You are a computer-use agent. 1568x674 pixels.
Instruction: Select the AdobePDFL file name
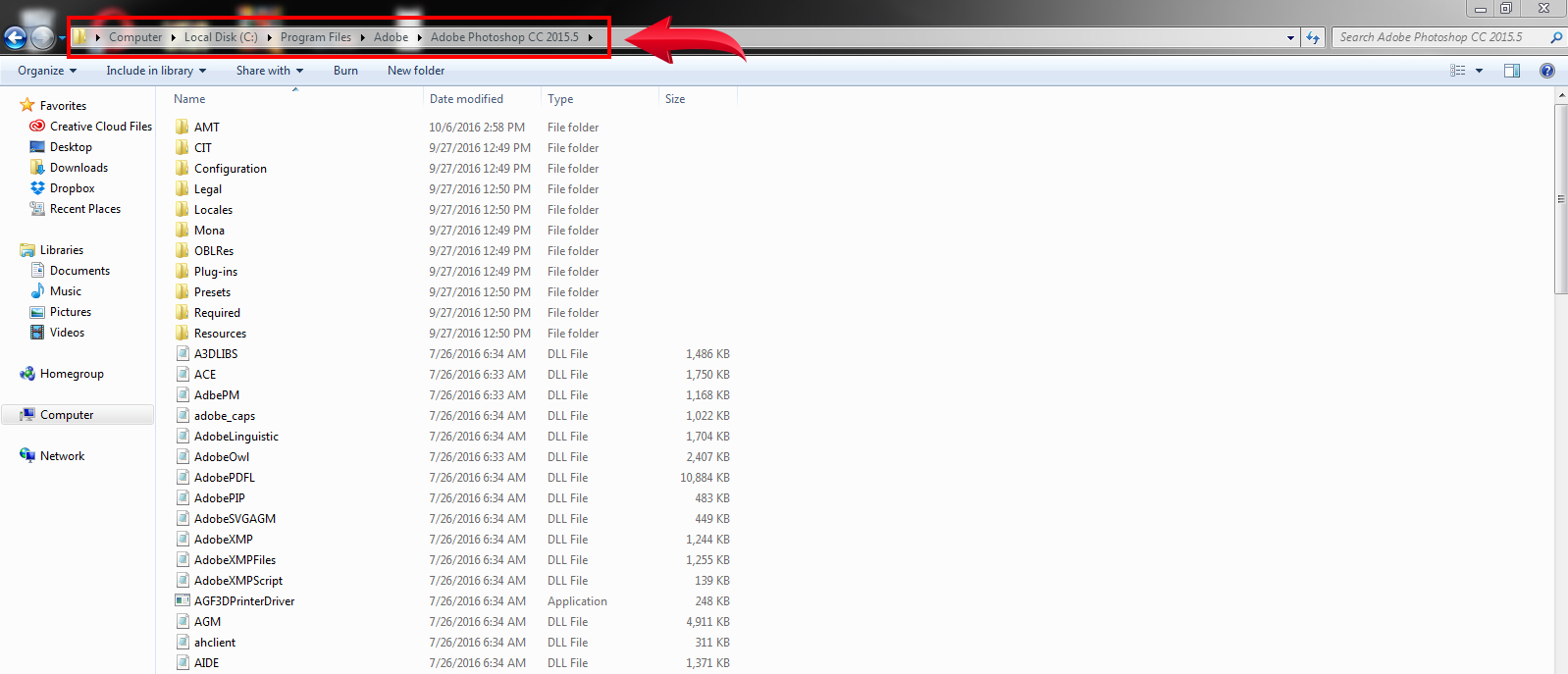(x=225, y=478)
